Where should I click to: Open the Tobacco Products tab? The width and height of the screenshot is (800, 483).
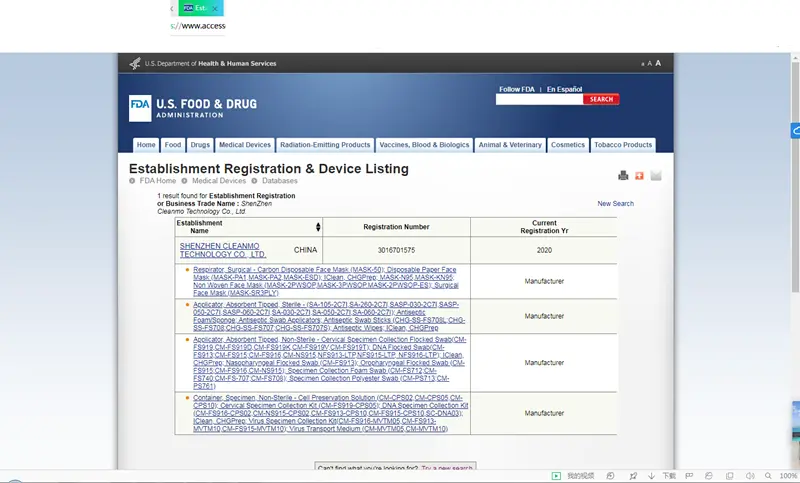pyautogui.click(x=623, y=145)
